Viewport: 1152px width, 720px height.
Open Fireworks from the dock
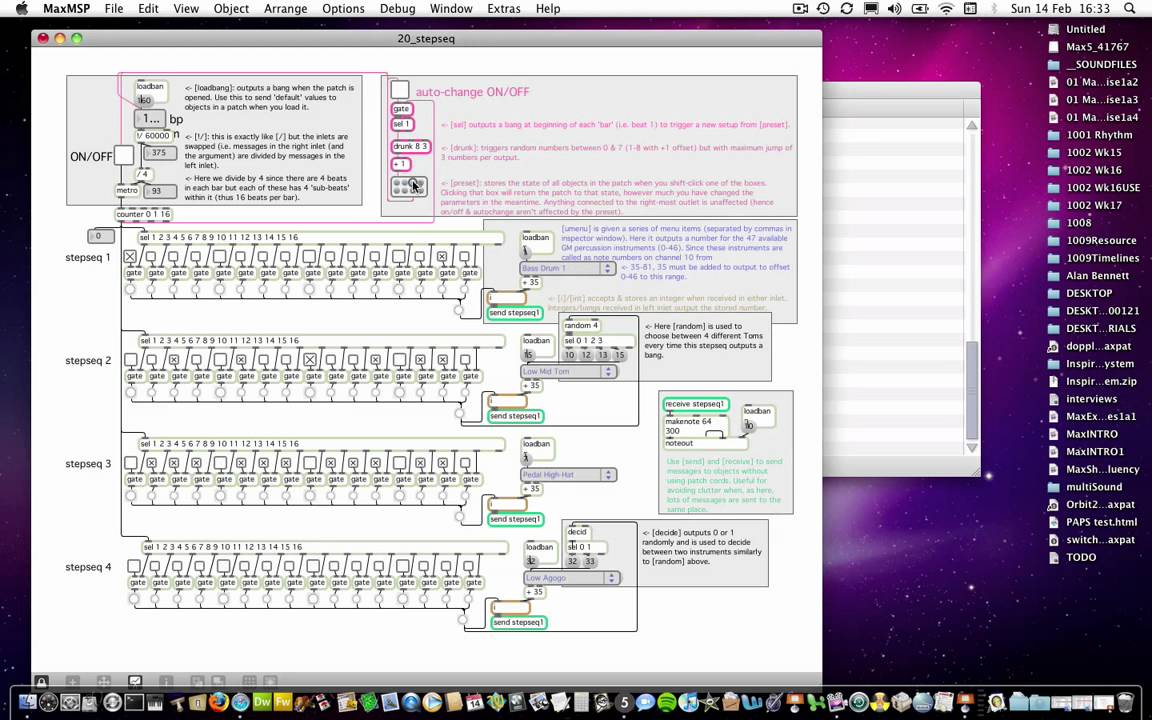(x=283, y=702)
